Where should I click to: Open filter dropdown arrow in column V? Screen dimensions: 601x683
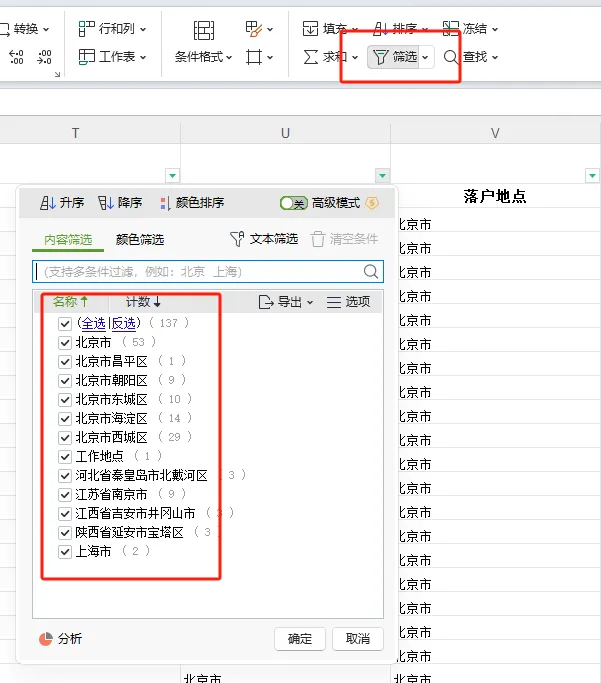(x=592, y=176)
